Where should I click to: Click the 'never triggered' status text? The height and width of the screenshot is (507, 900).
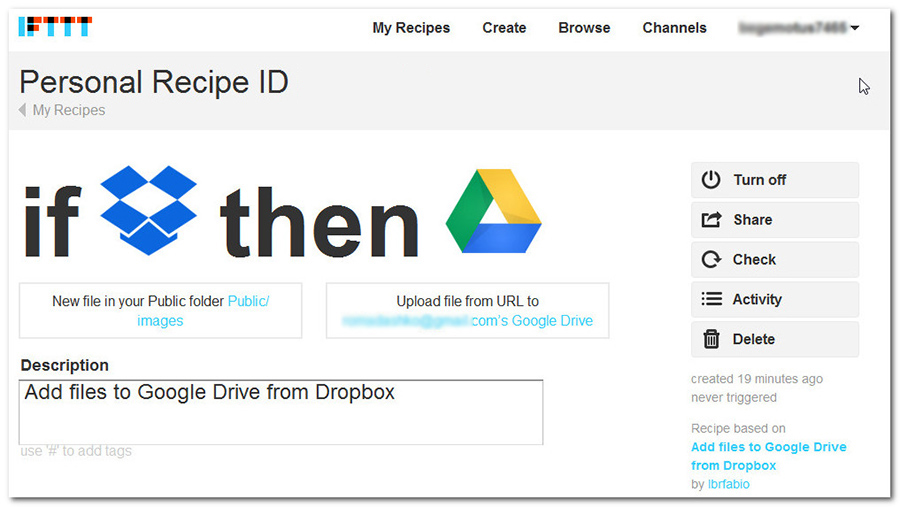point(734,397)
